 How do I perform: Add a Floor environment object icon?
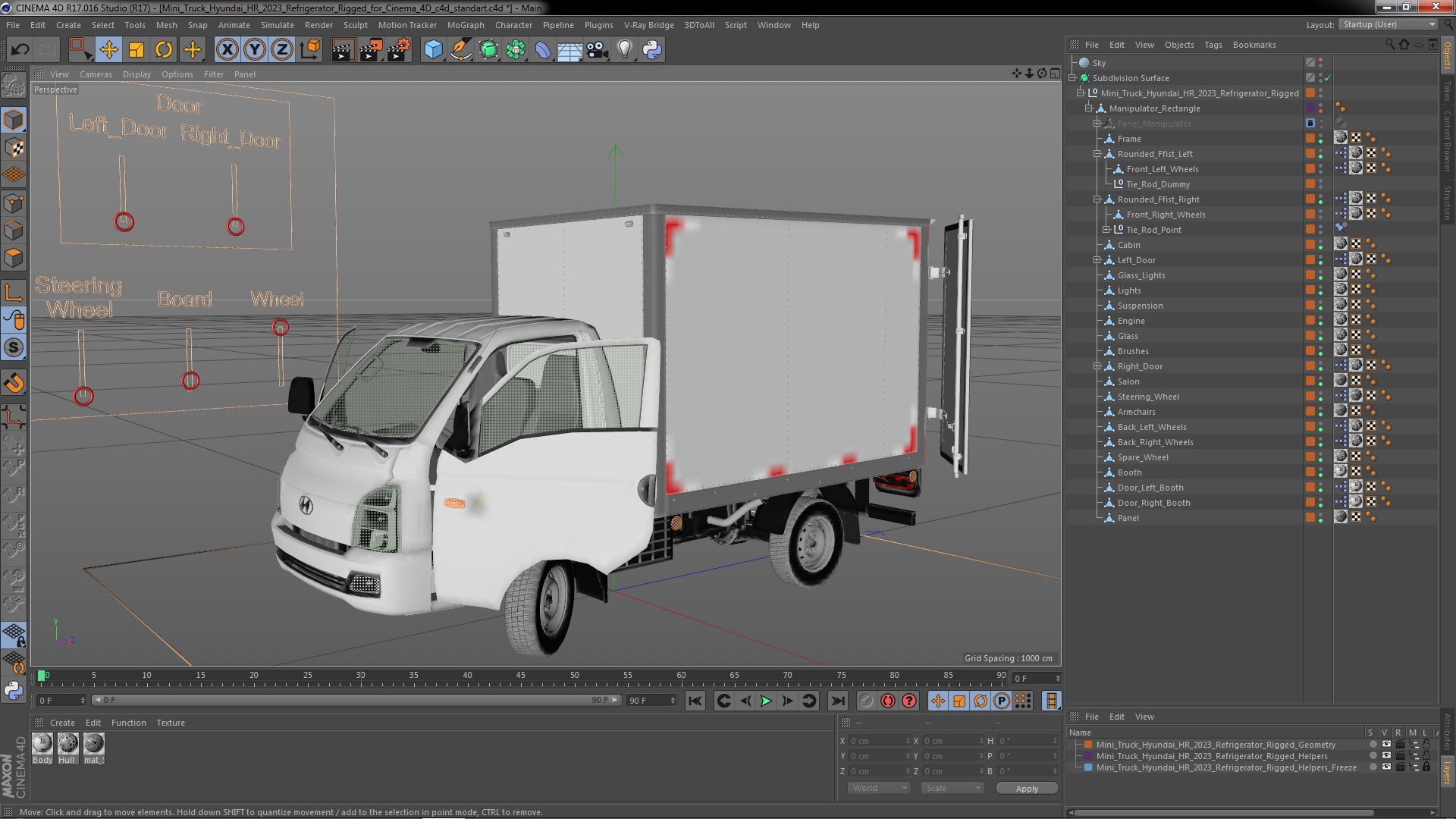tap(570, 50)
